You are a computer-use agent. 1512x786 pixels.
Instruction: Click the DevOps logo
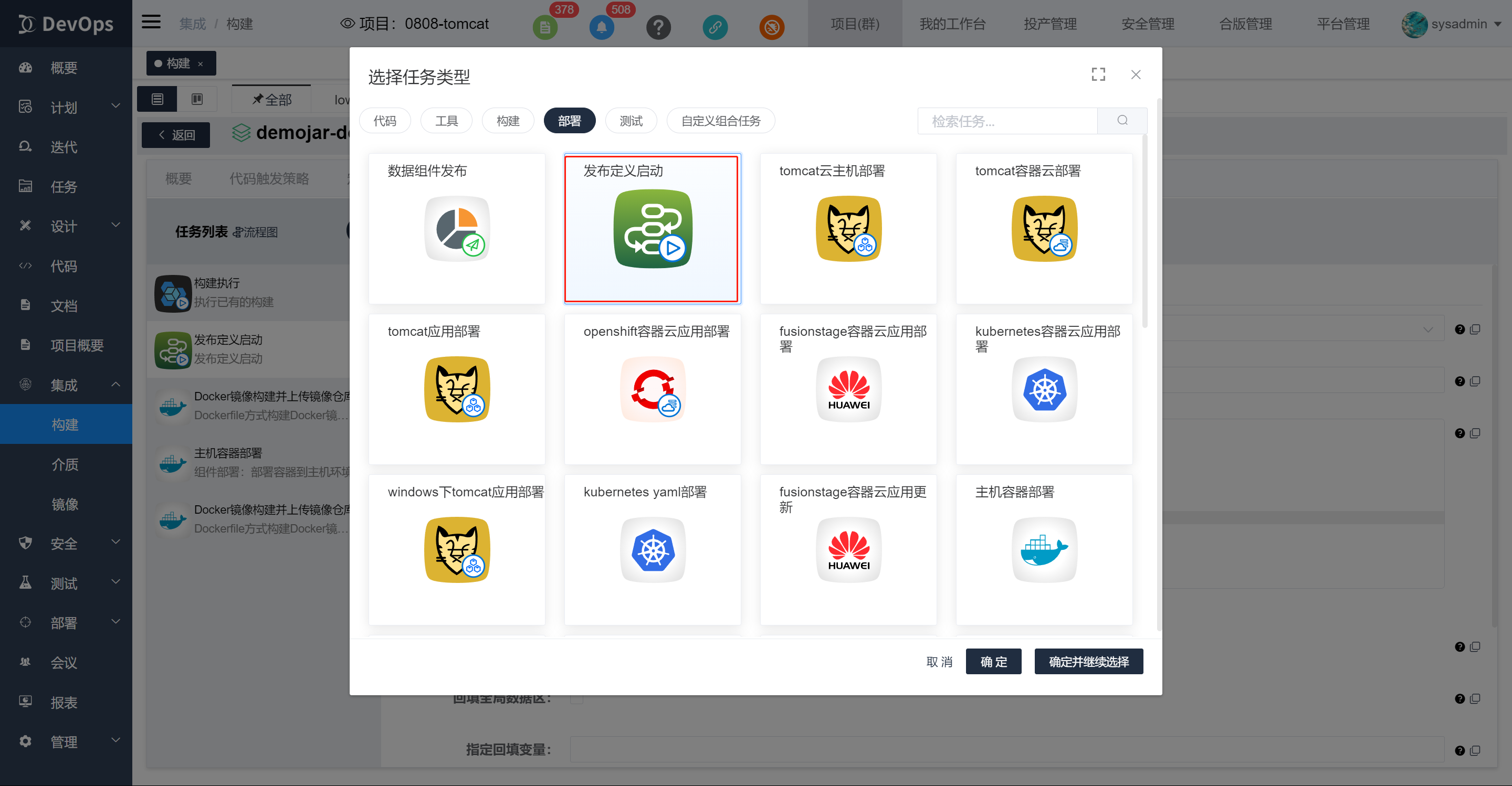66,24
